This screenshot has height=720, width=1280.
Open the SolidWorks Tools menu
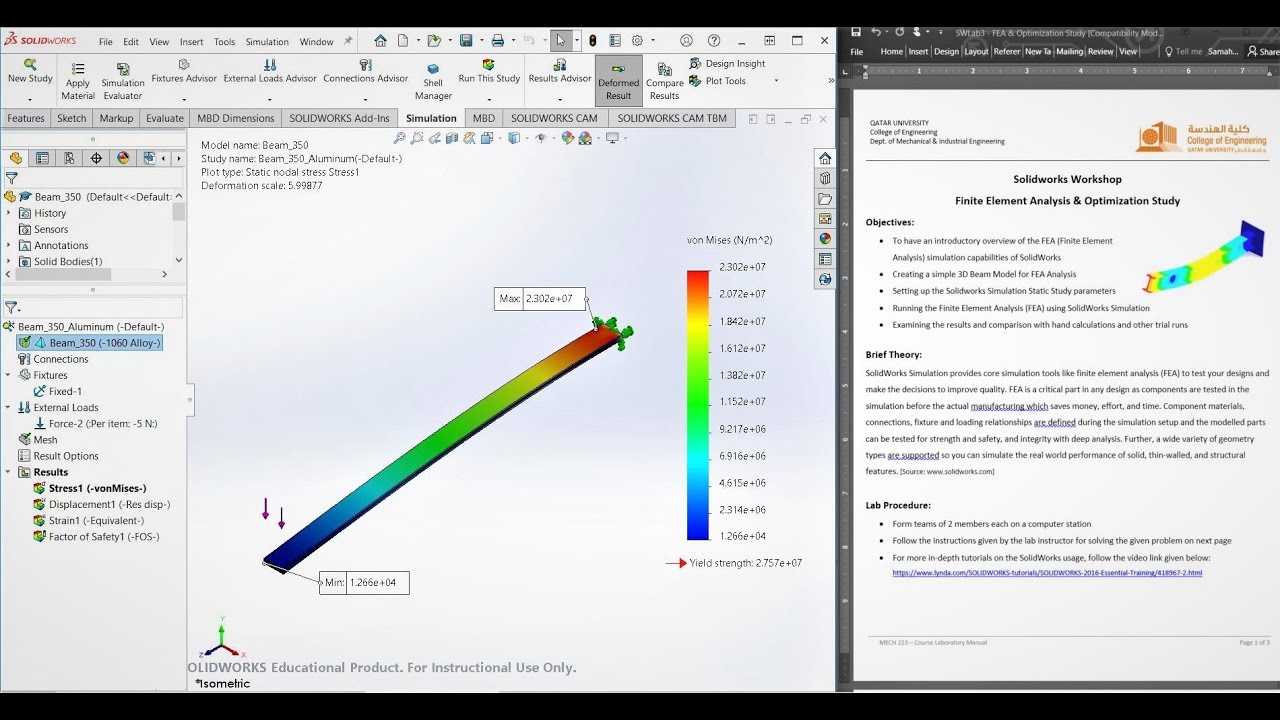point(224,42)
